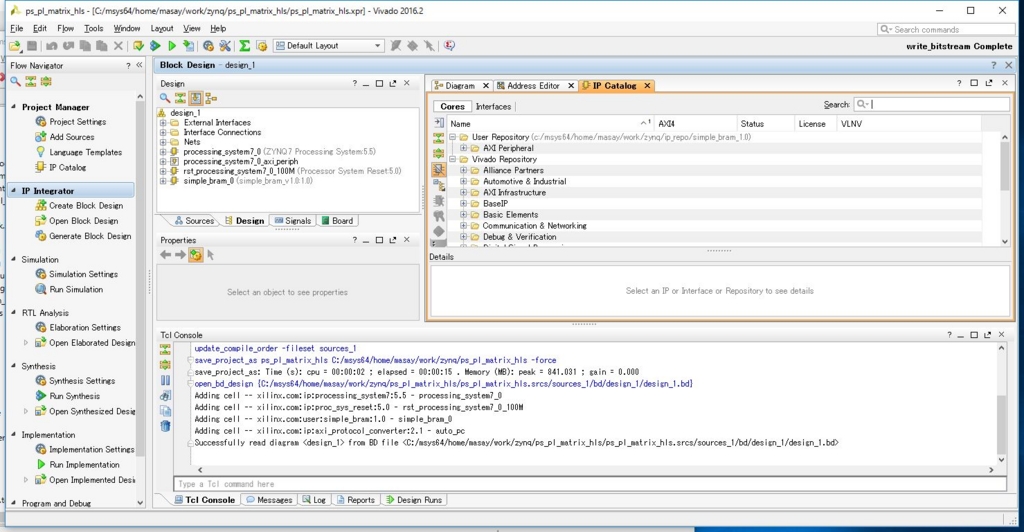The image size is (1024, 532).
Task: Collapse the User Repository node
Action: pos(452,137)
